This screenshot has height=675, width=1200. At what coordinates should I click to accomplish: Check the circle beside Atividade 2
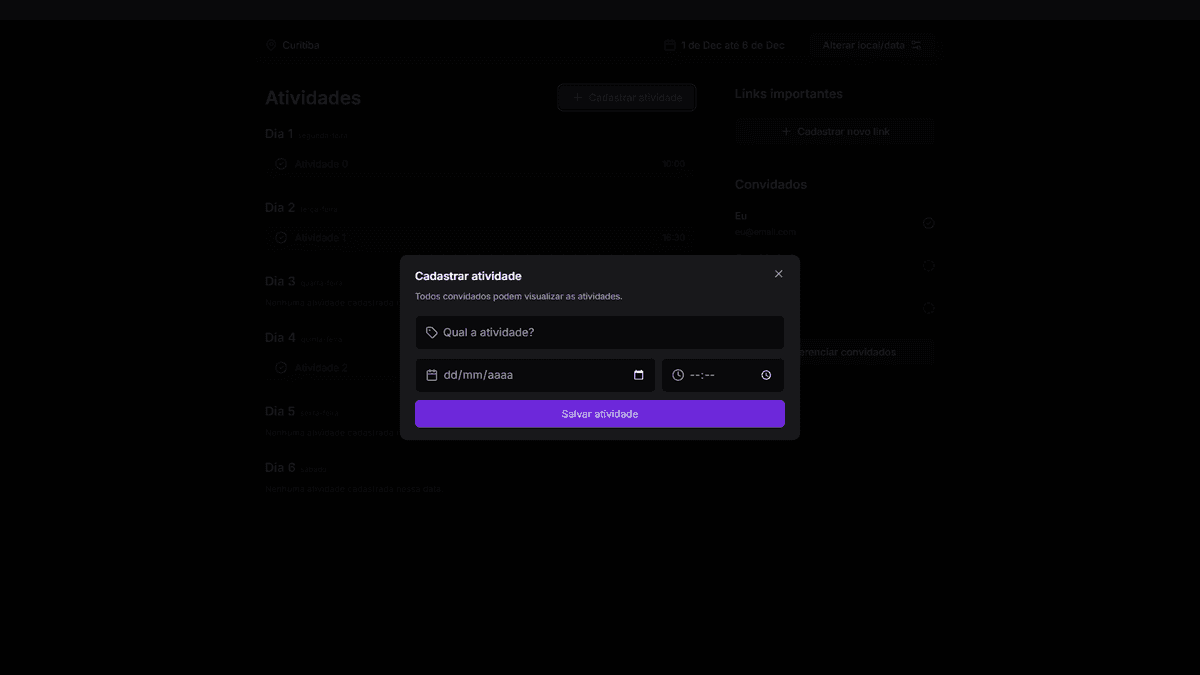pyautogui.click(x=280, y=367)
